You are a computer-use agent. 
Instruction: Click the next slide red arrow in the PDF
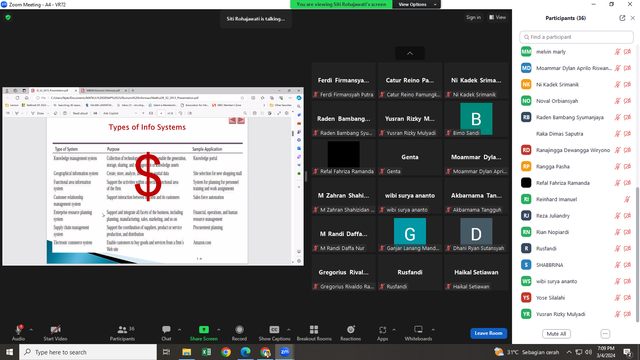pos(241,120)
